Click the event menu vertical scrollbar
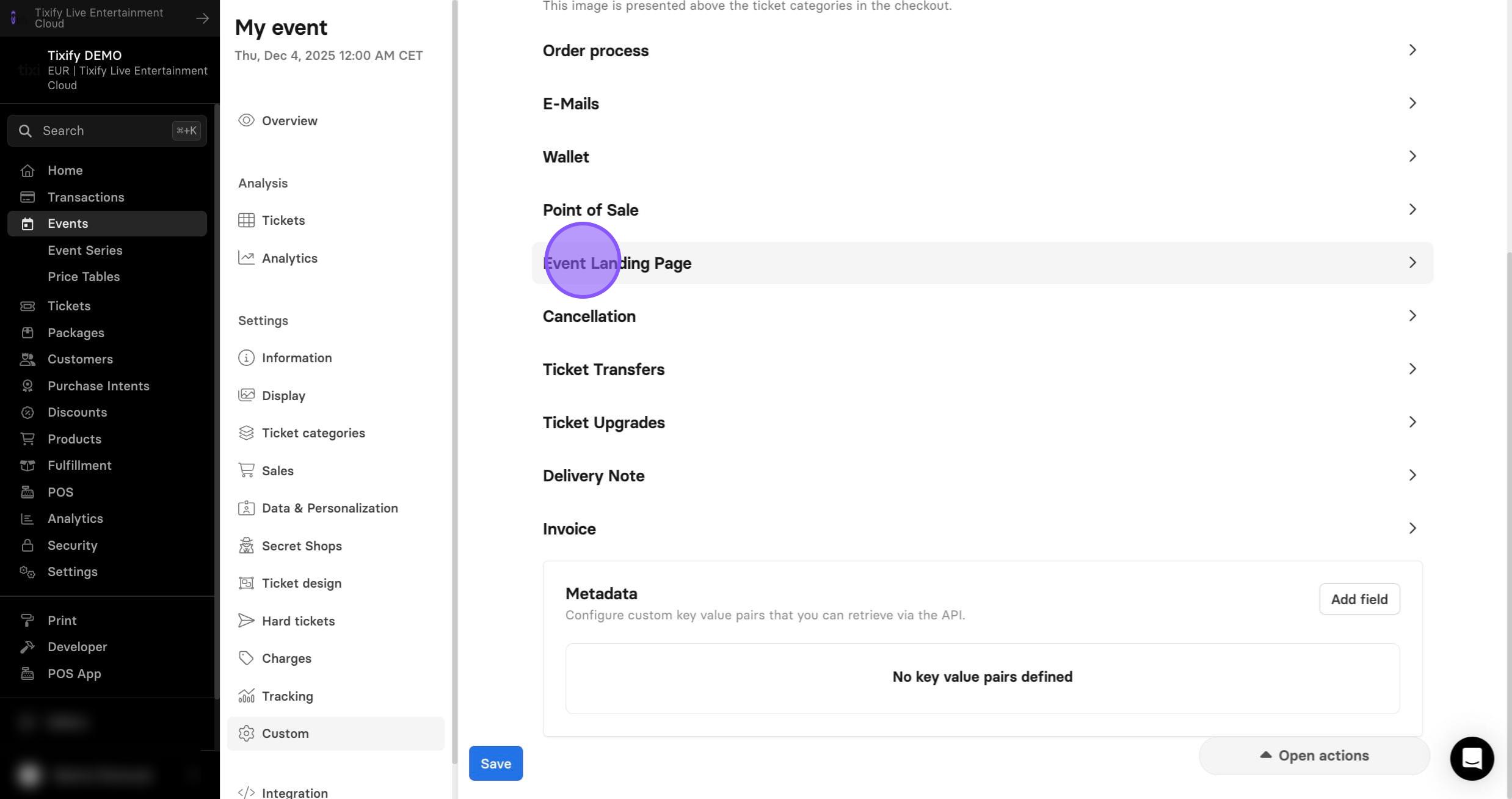Screen dimensions: 1512x799 (x=454, y=382)
